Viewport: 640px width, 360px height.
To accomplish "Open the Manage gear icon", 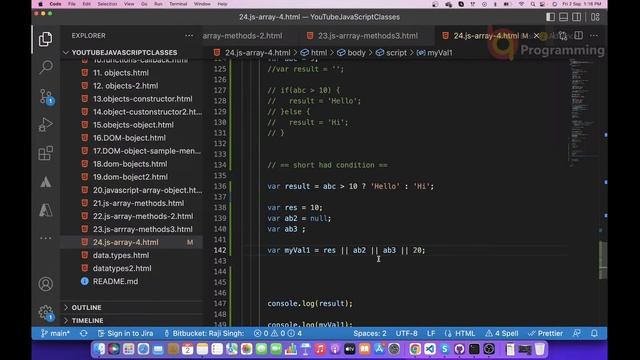I will click(x=46, y=313).
